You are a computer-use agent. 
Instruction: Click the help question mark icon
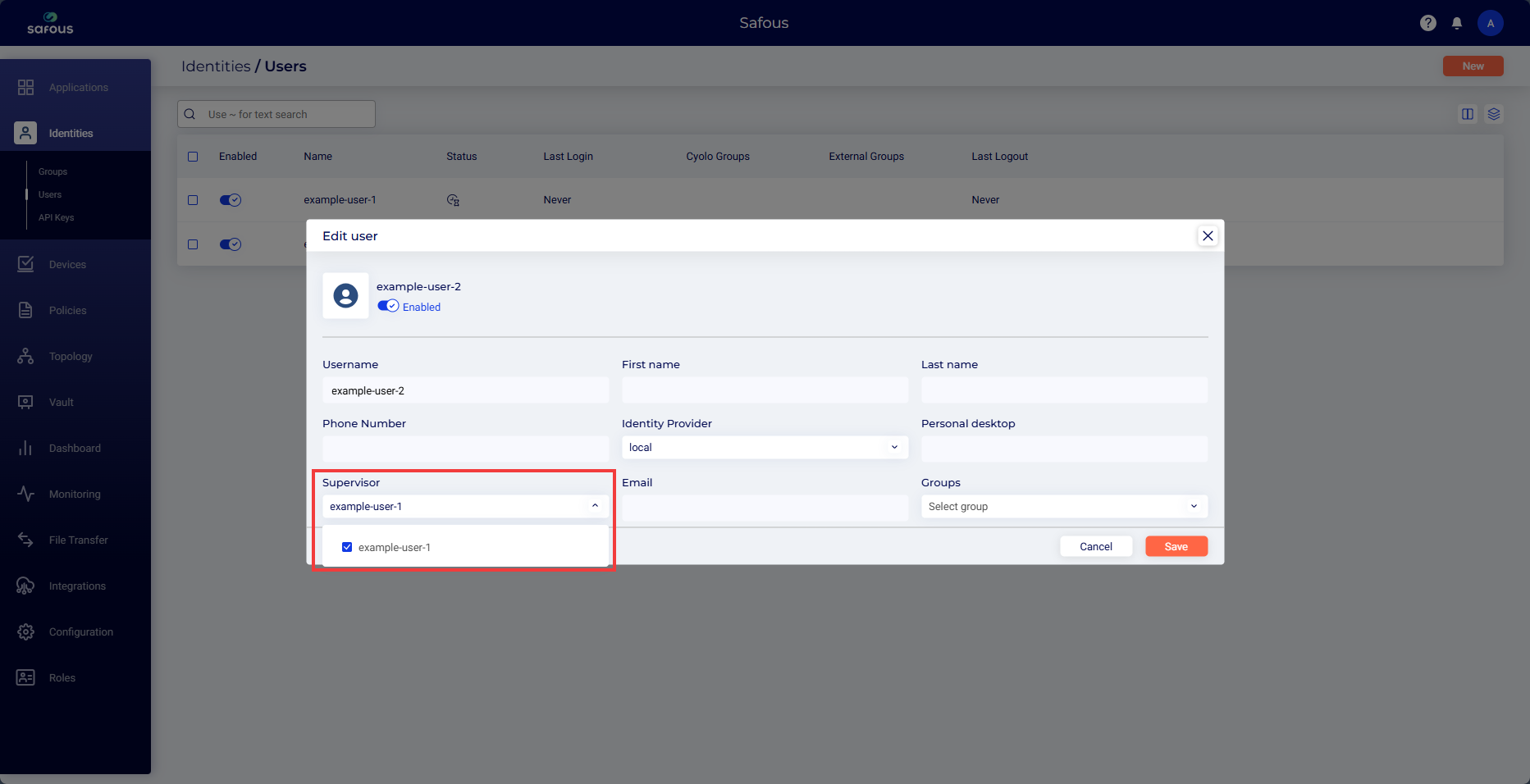[1427, 23]
